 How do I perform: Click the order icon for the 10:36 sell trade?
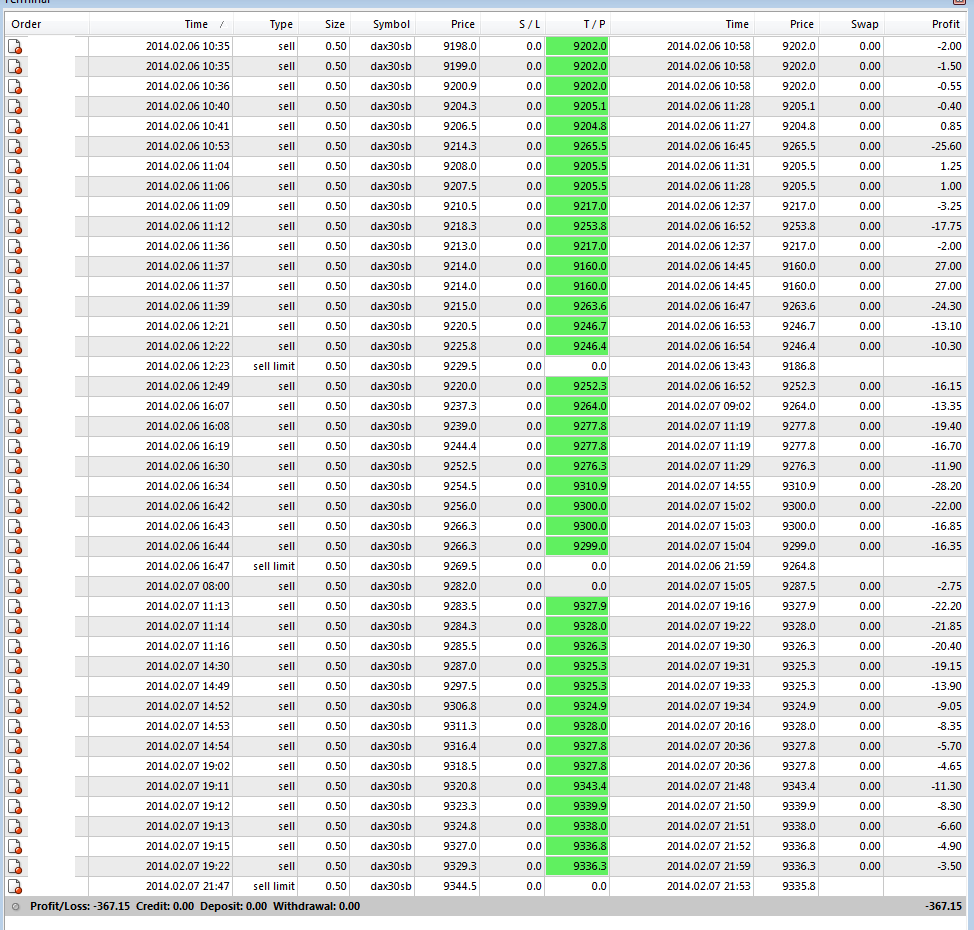point(15,86)
